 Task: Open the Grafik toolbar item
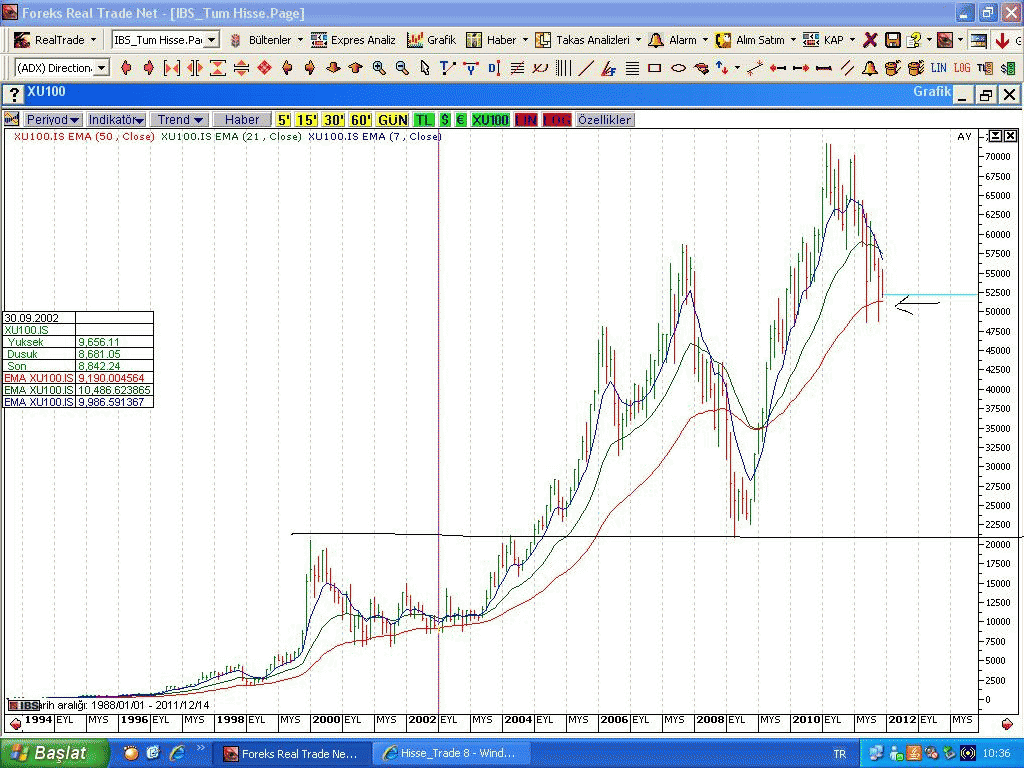pos(431,40)
